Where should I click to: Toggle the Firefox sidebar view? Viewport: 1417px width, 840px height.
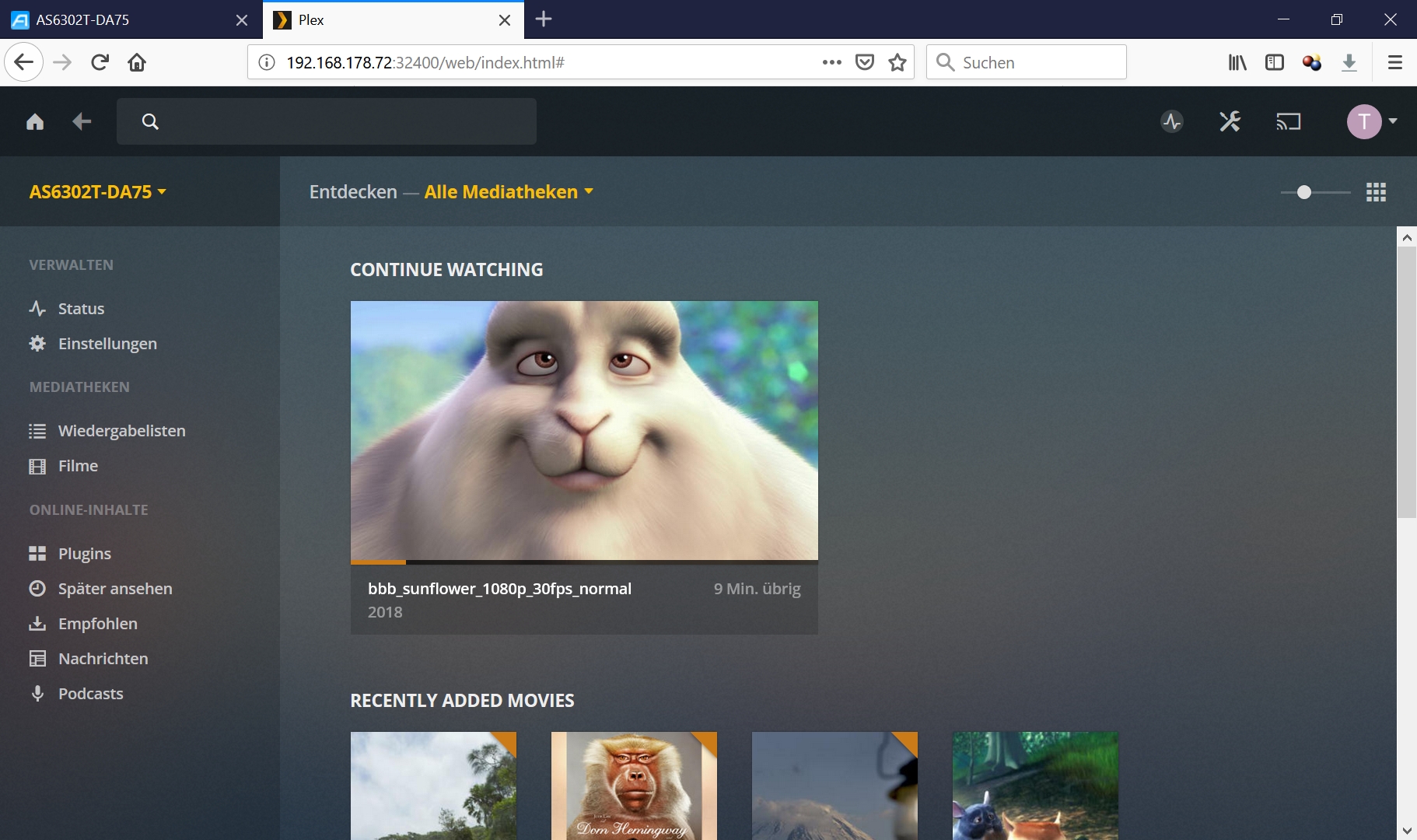(1275, 62)
